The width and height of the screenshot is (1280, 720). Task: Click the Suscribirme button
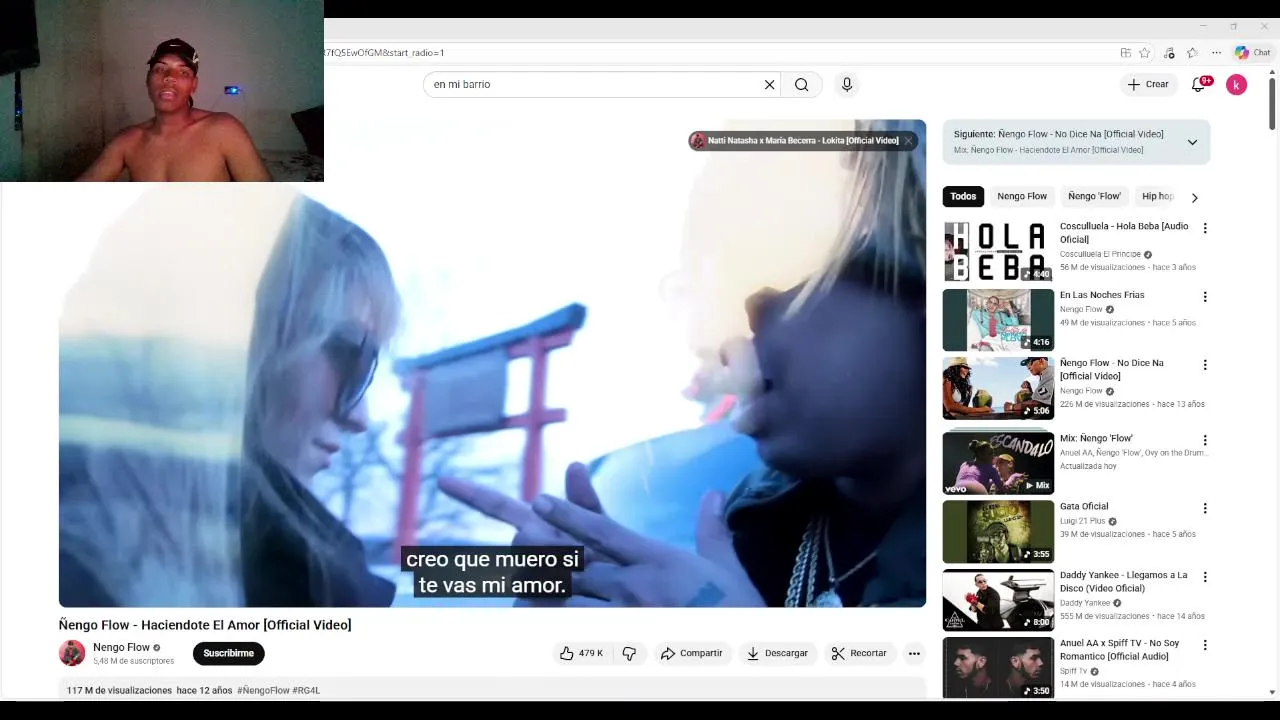pyautogui.click(x=229, y=653)
